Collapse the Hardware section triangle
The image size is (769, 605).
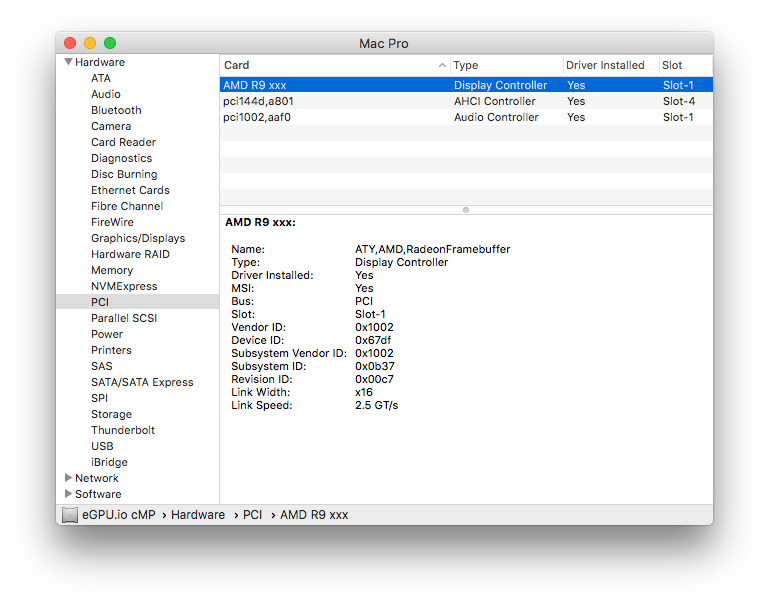click(x=69, y=62)
